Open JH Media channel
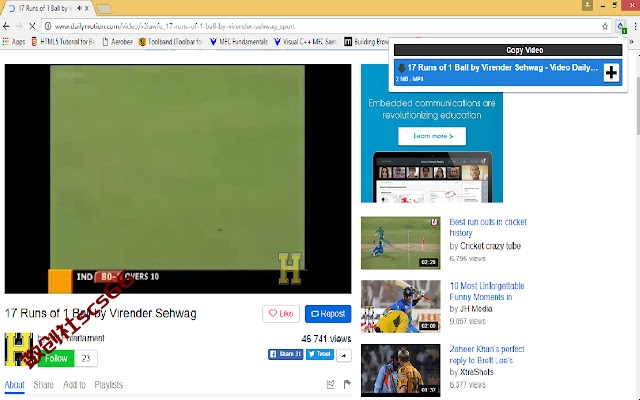This screenshot has height=400, width=640. (476, 309)
